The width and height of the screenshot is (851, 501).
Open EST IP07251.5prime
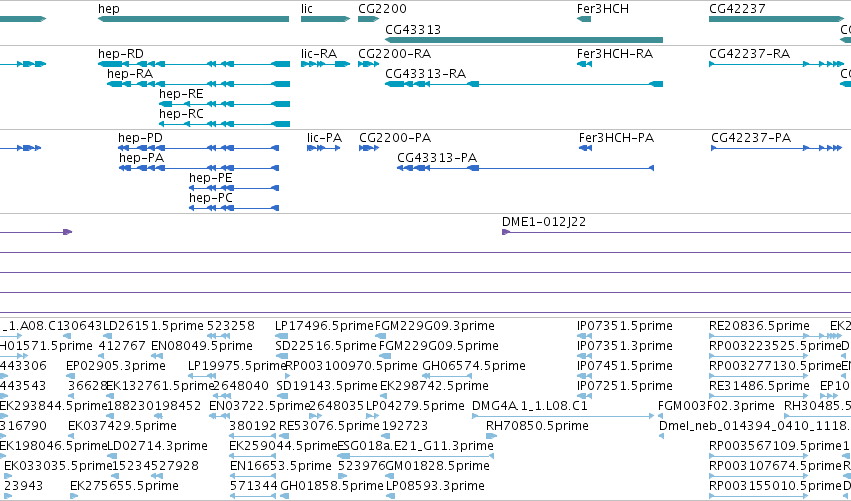coord(625,386)
